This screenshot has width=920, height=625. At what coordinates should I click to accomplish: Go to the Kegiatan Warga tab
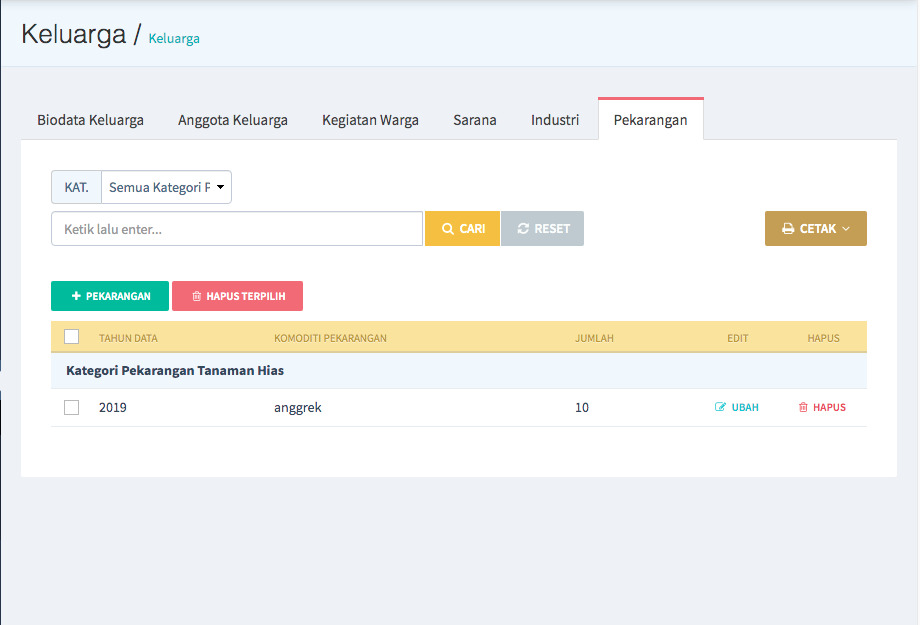370,120
